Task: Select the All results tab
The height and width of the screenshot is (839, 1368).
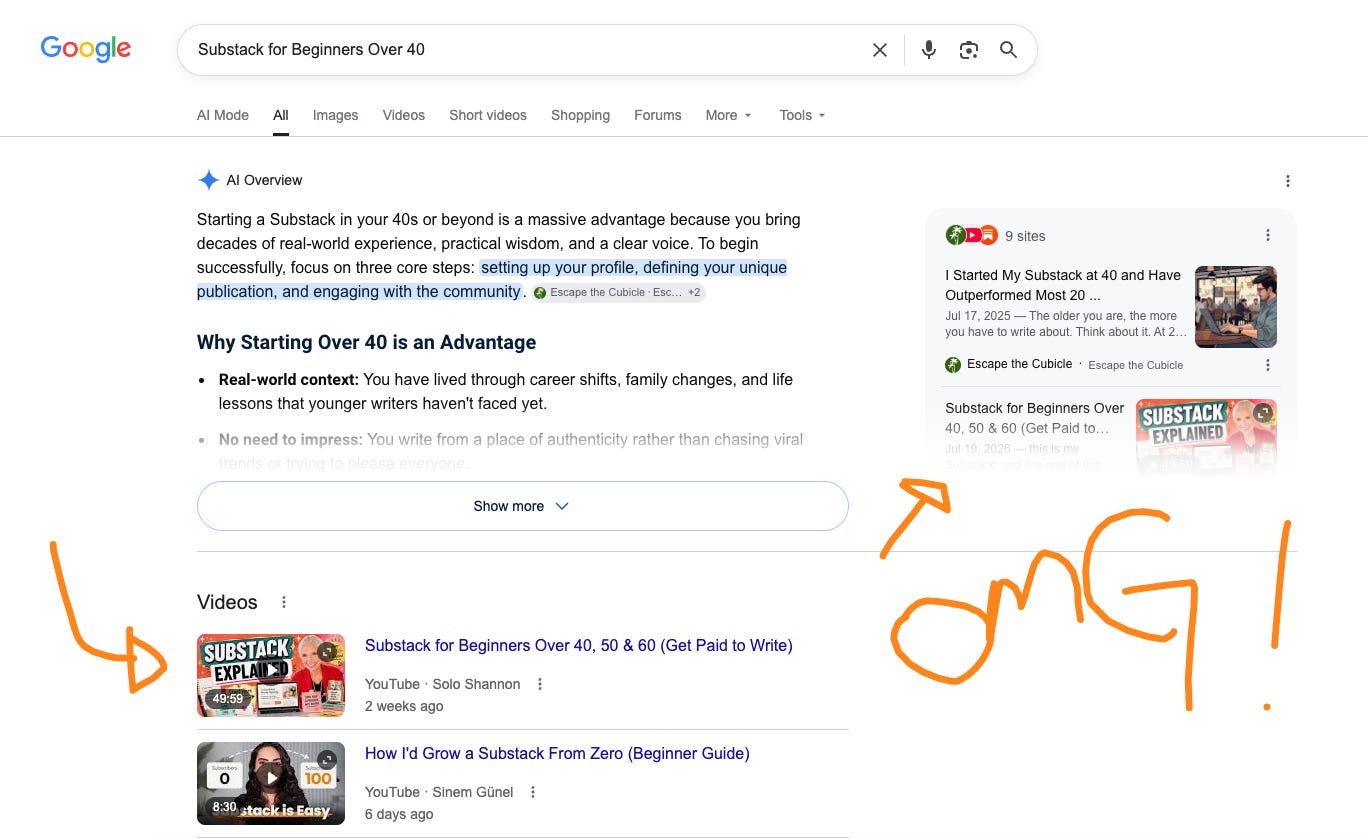Action: point(281,115)
